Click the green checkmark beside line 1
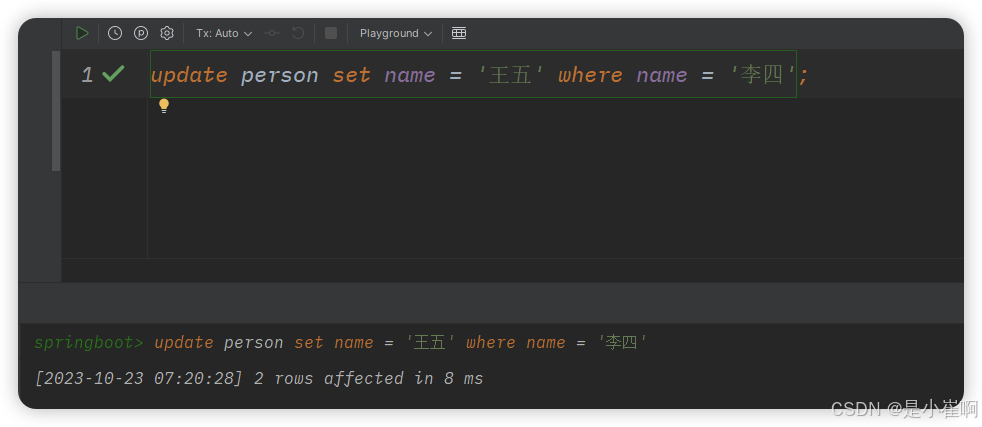 coord(113,74)
